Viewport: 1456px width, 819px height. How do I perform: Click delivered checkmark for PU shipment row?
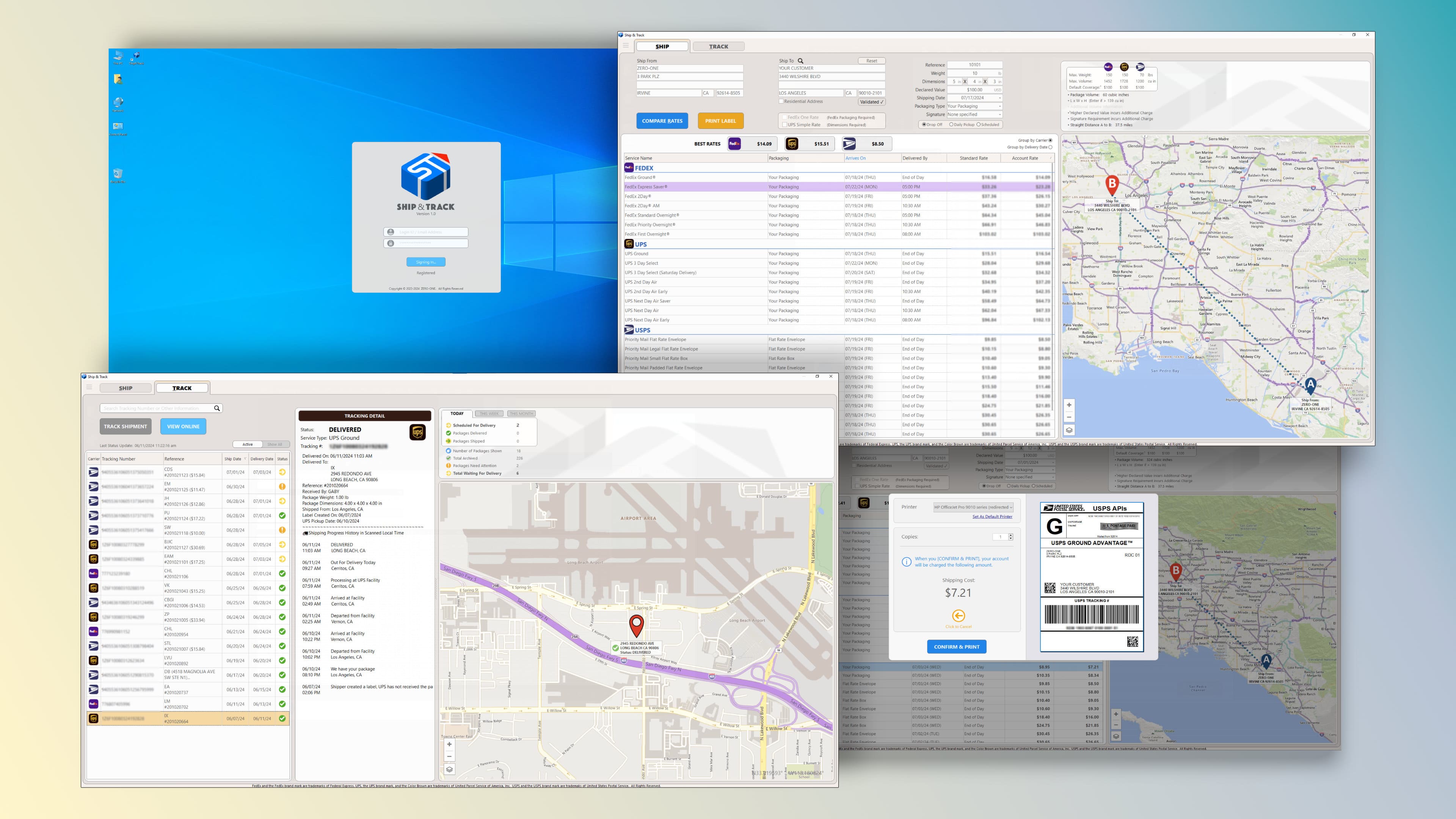click(x=282, y=516)
